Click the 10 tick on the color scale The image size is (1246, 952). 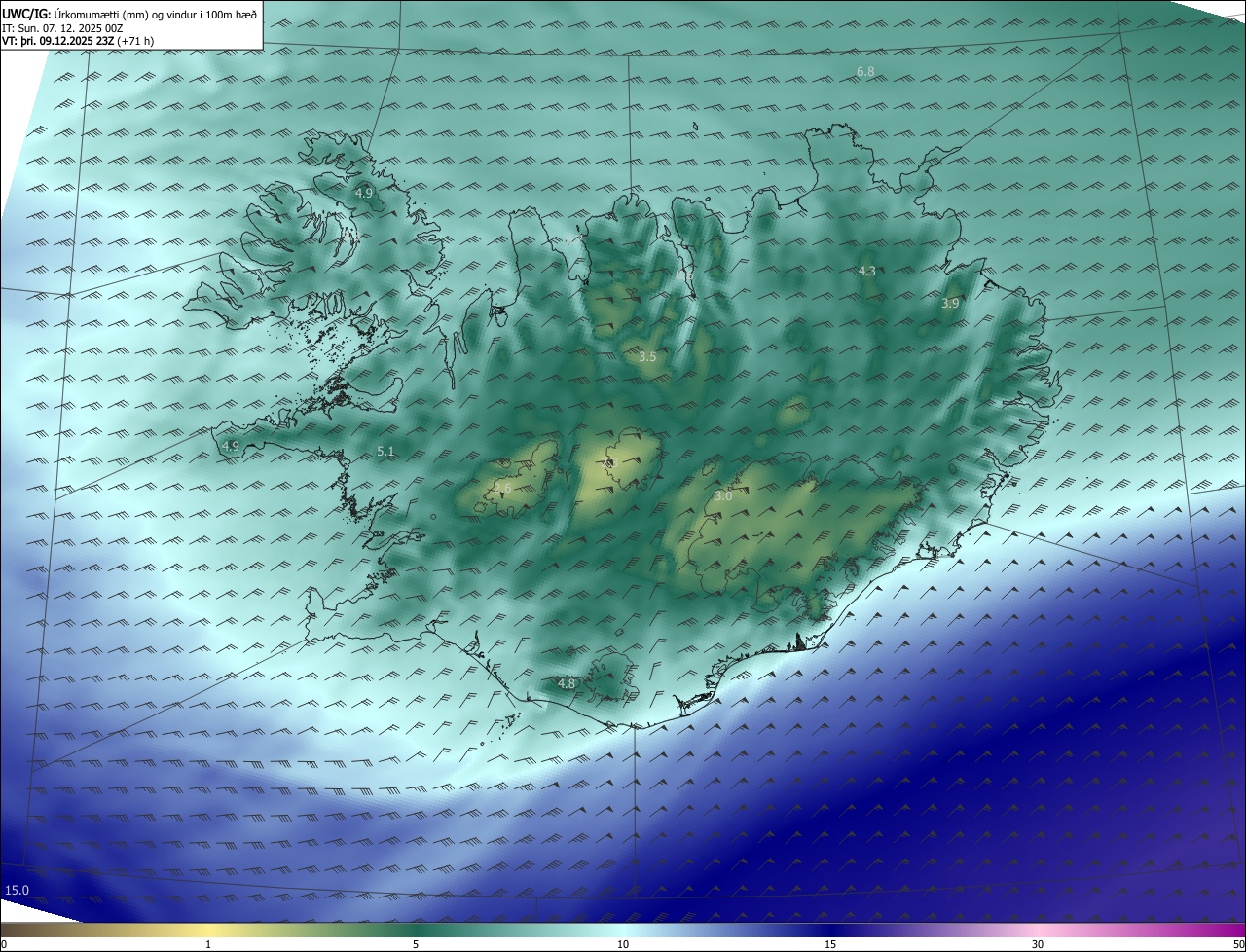click(x=623, y=944)
